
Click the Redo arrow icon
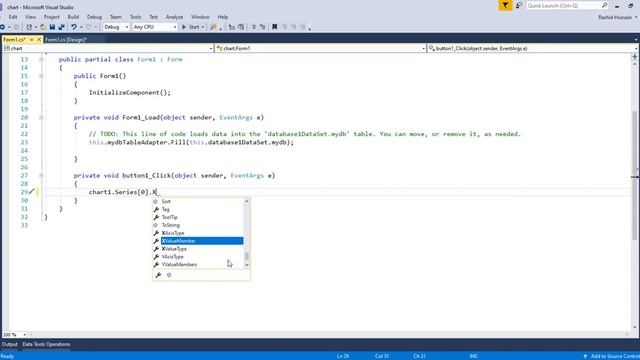(89, 27)
